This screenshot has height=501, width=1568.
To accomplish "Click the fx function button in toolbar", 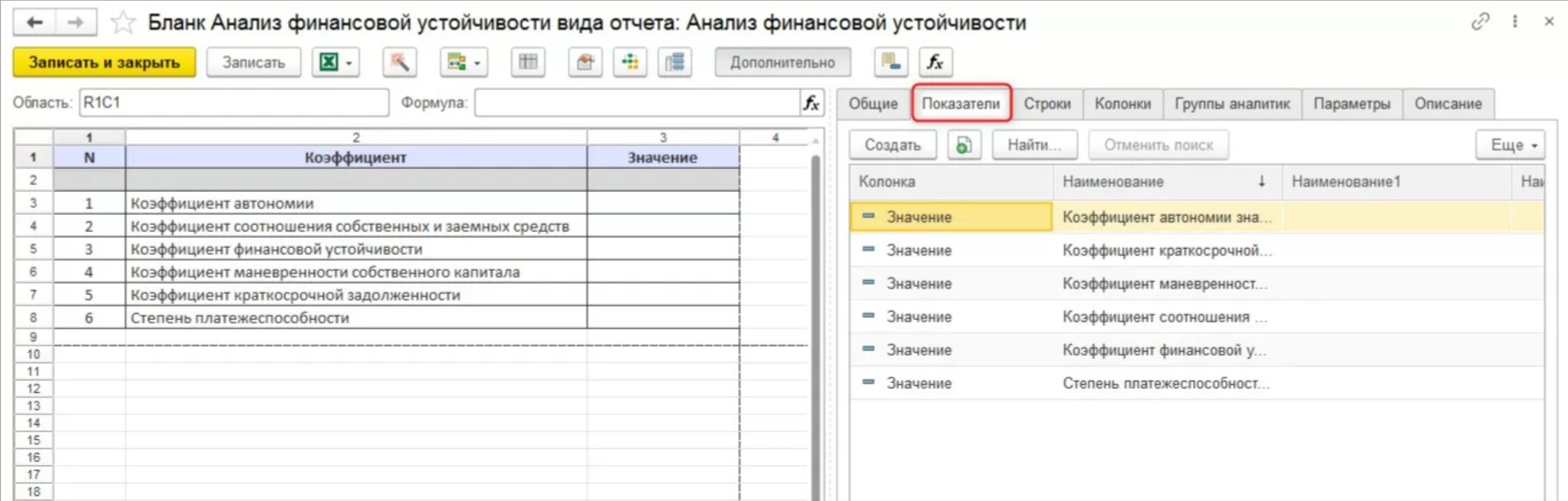I will point(935,62).
